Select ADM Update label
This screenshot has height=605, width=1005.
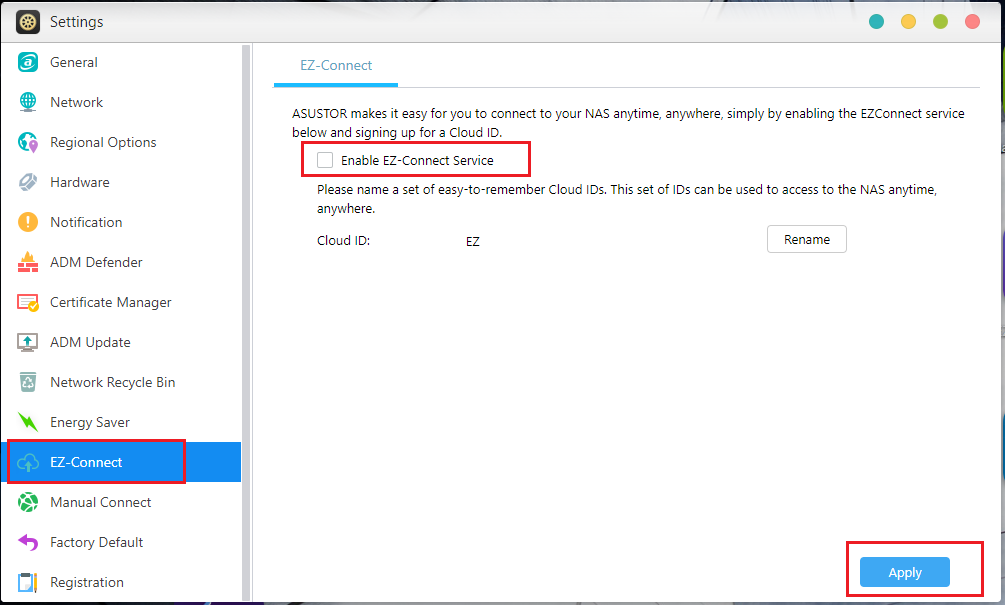90,342
